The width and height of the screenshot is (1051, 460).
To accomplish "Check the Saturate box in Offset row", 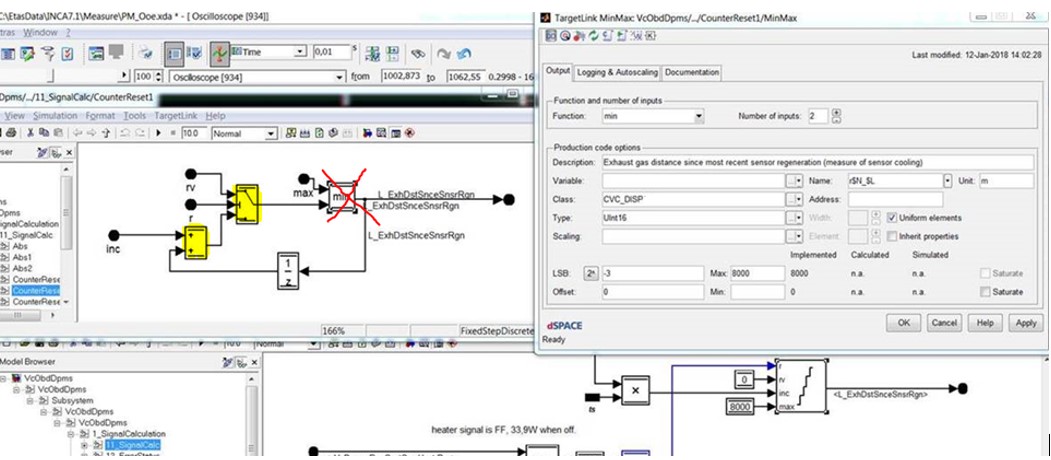I will [987, 291].
